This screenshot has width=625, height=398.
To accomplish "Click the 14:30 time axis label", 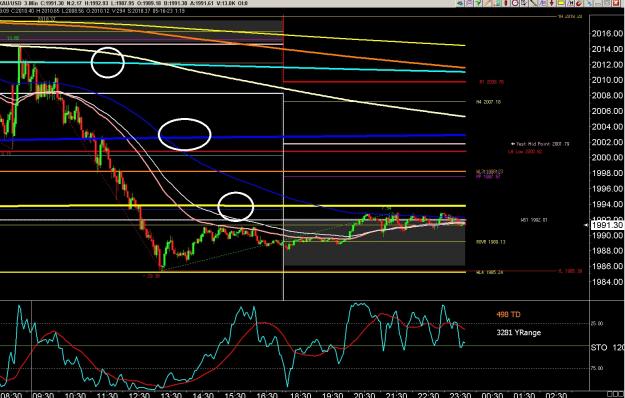I will 203,395.
